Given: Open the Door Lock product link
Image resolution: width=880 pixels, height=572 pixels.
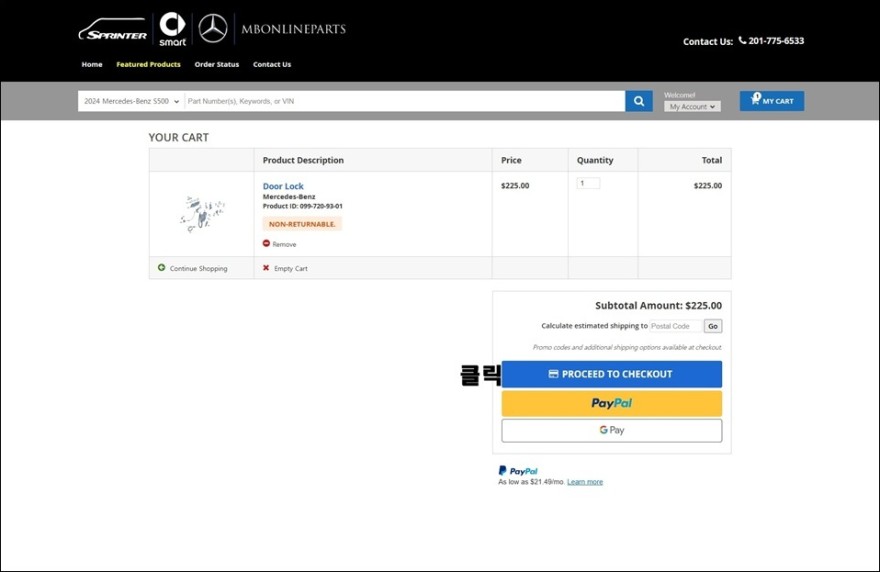Looking at the screenshot, I should [283, 186].
